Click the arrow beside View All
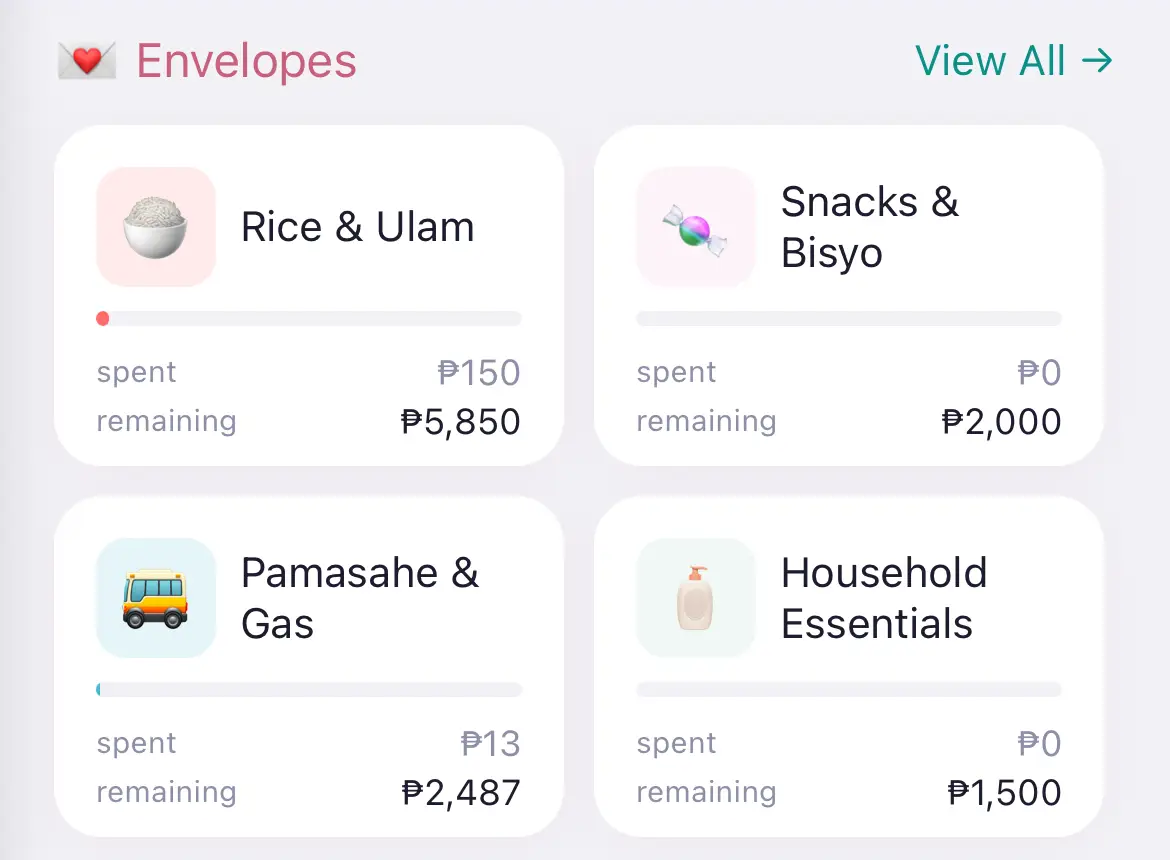 tap(1097, 61)
